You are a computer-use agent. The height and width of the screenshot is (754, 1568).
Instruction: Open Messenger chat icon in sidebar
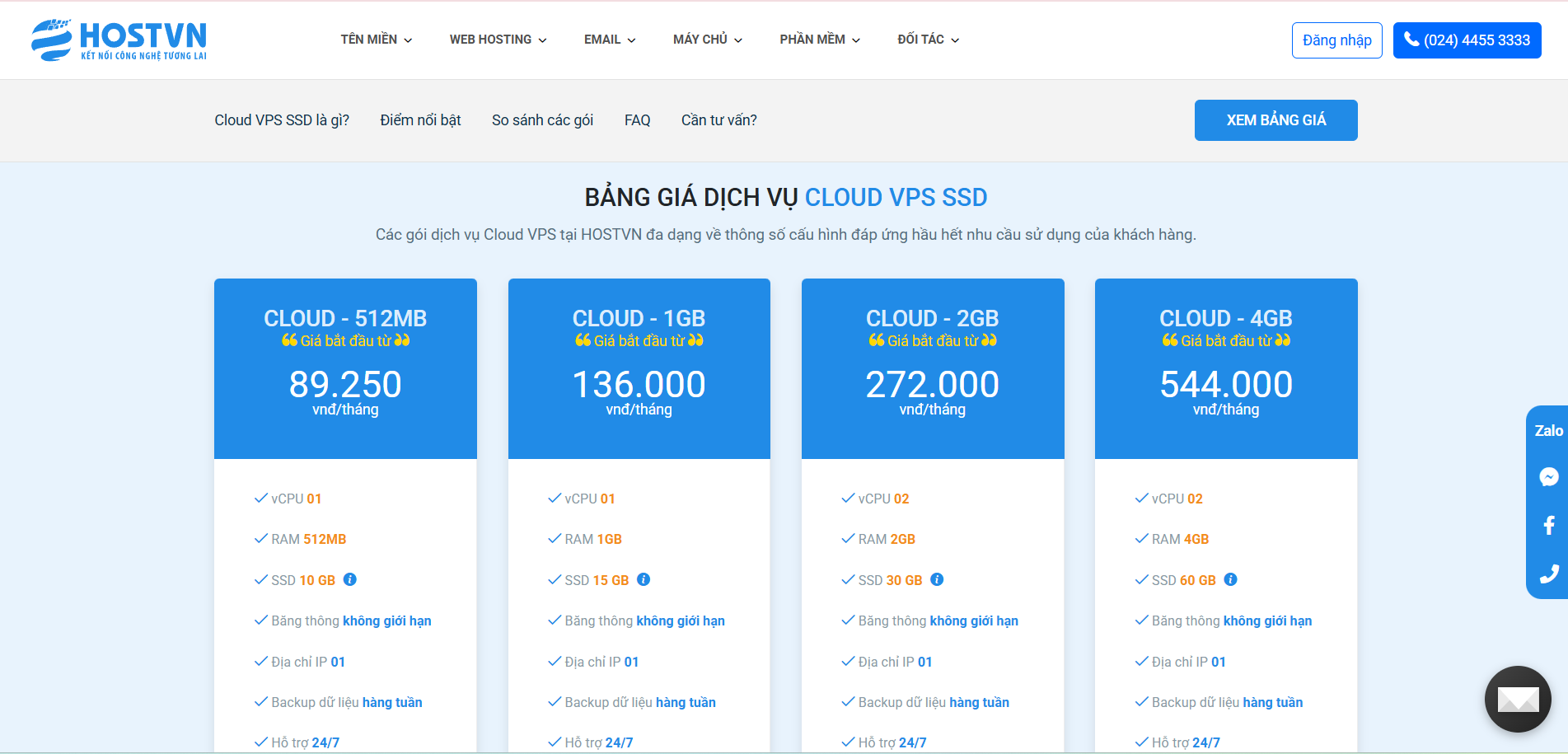click(x=1548, y=477)
